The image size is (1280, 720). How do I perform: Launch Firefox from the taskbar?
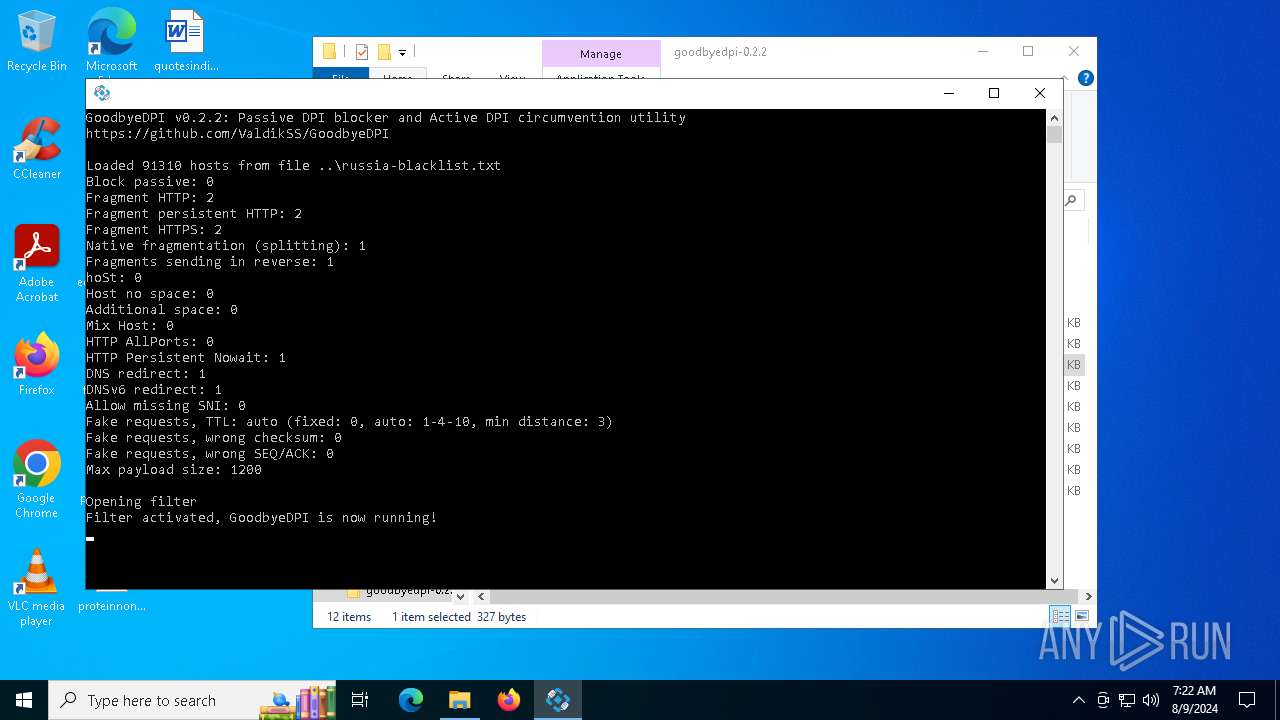pos(509,700)
